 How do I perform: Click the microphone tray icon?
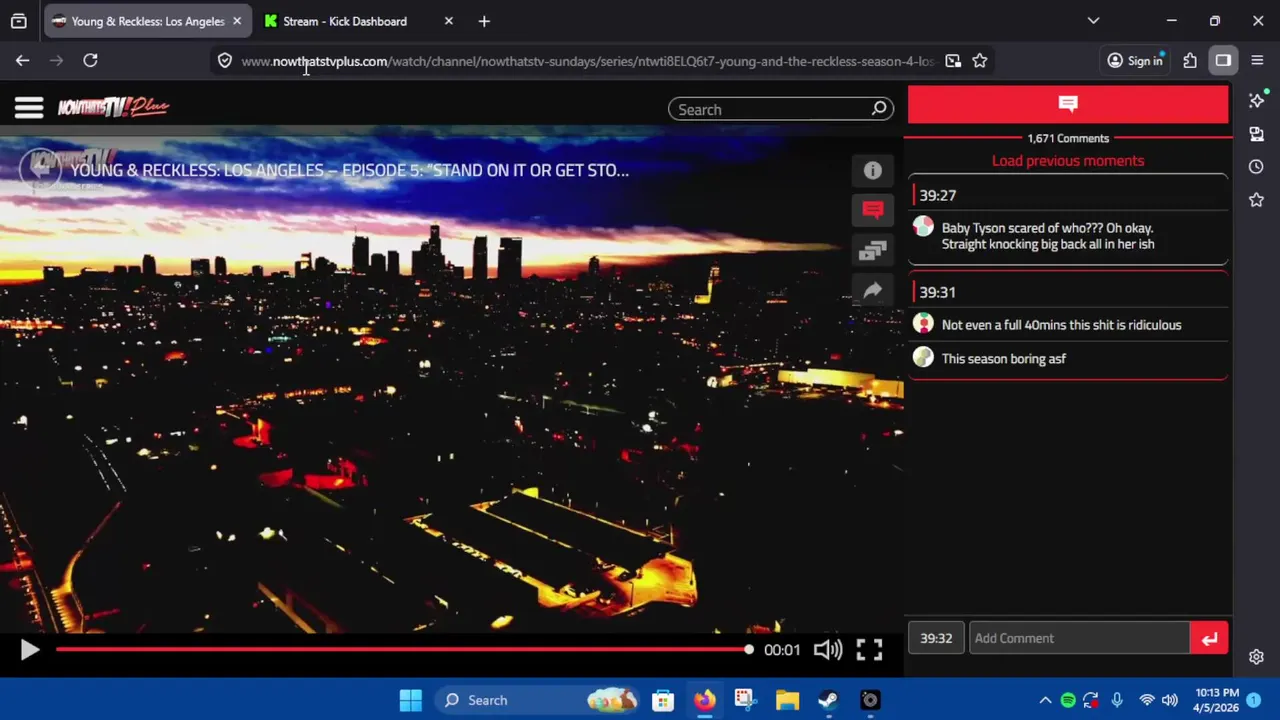1117,700
